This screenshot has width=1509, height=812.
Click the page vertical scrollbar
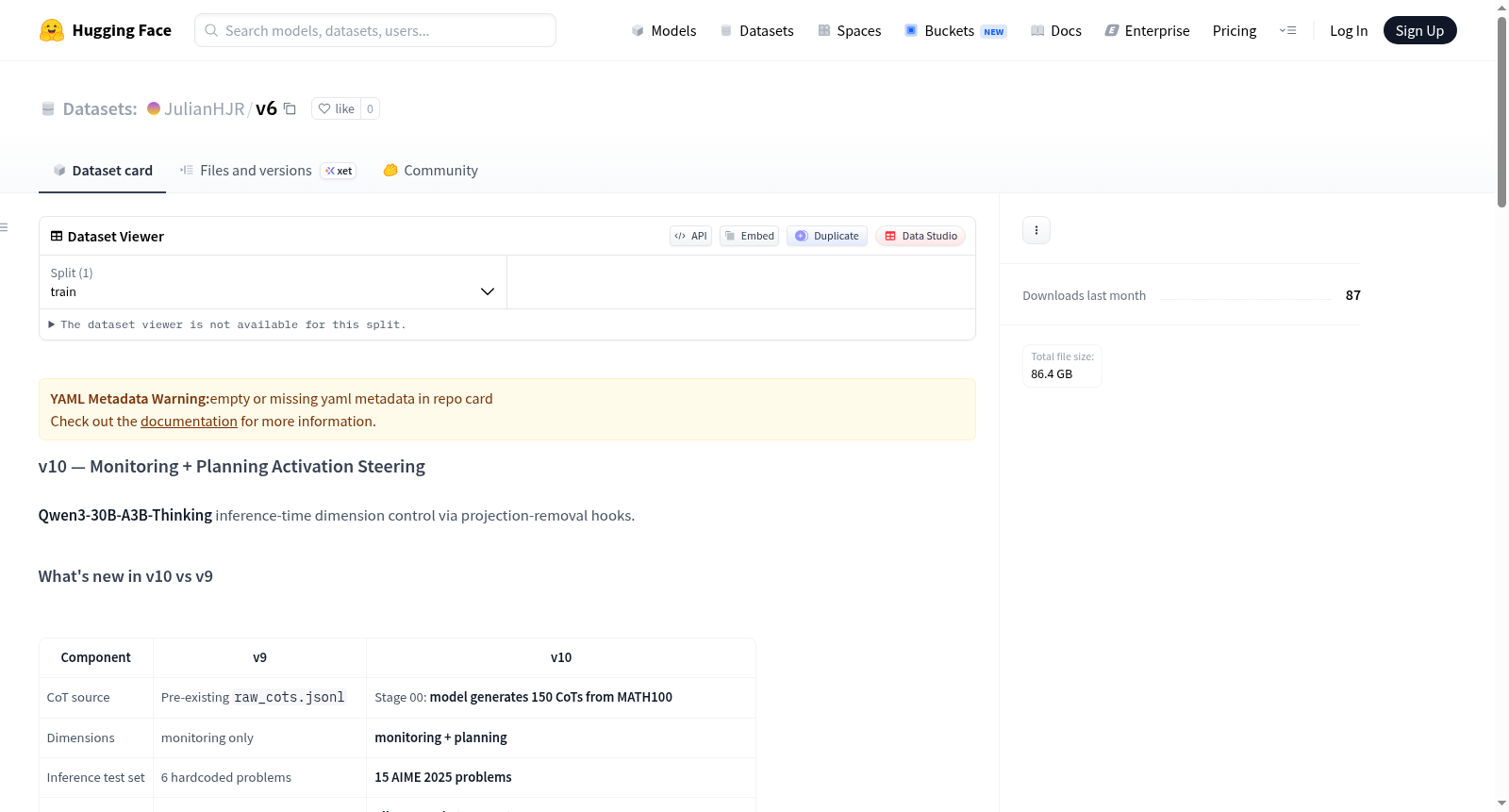[x=1502, y=111]
